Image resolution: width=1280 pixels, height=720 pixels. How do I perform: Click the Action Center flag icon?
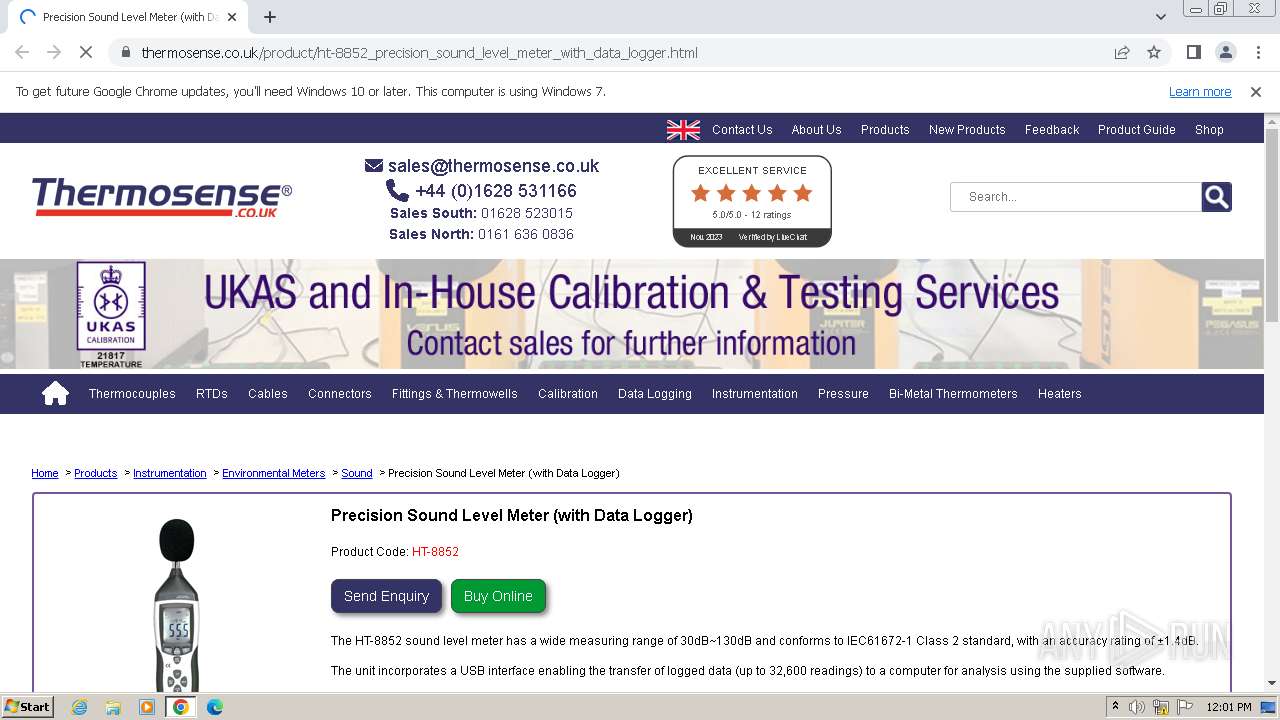(x=1185, y=707)
